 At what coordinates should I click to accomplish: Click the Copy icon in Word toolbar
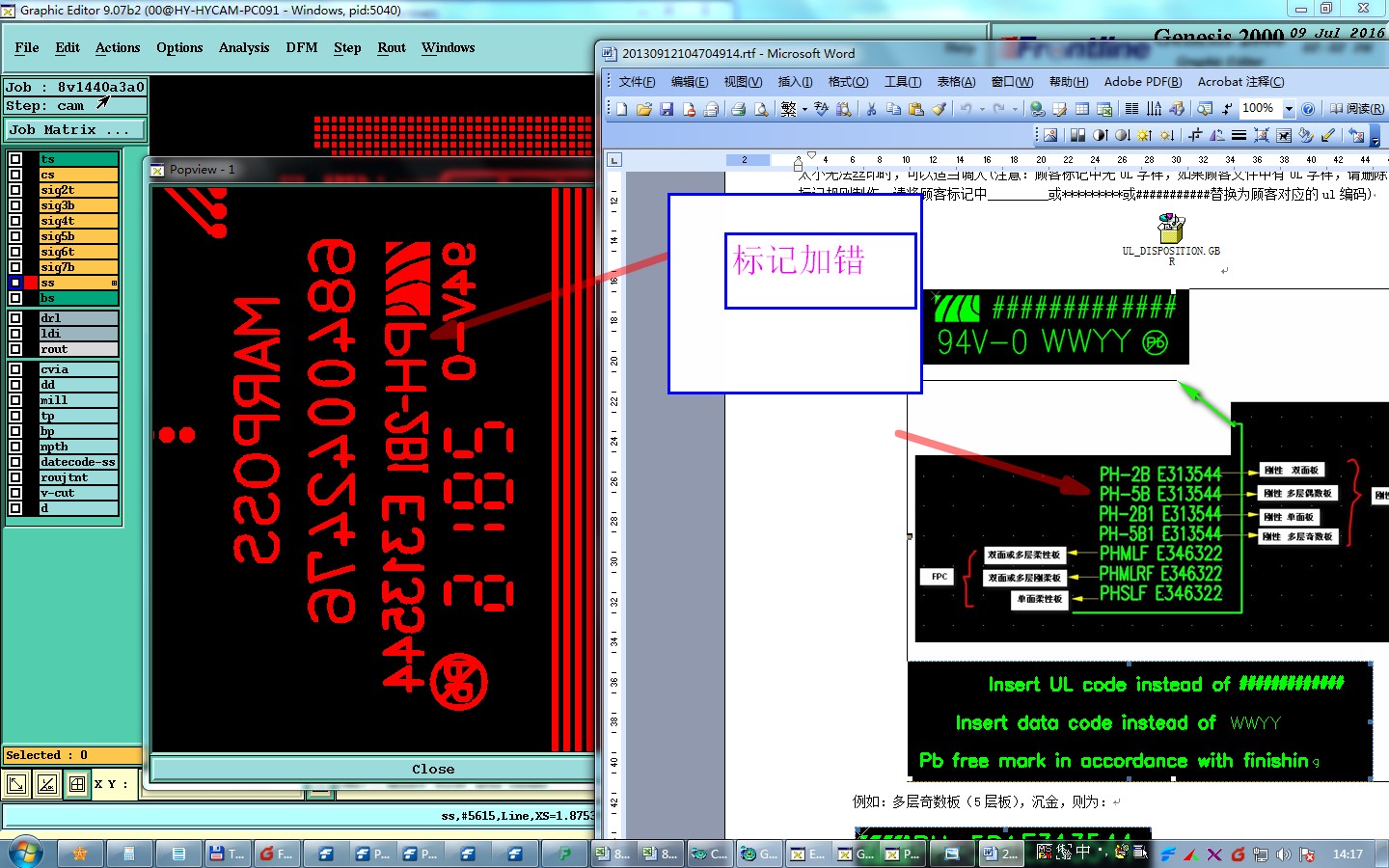point(893,109)
